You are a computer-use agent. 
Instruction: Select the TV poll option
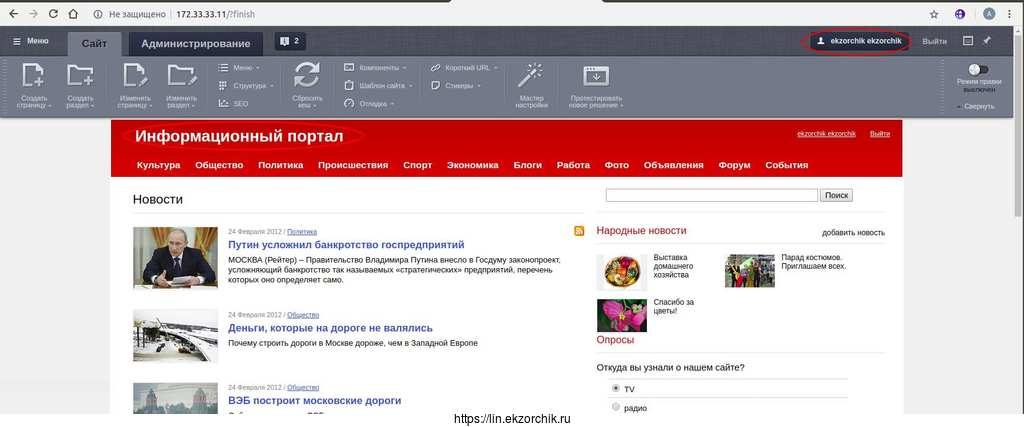click(616, 388)
